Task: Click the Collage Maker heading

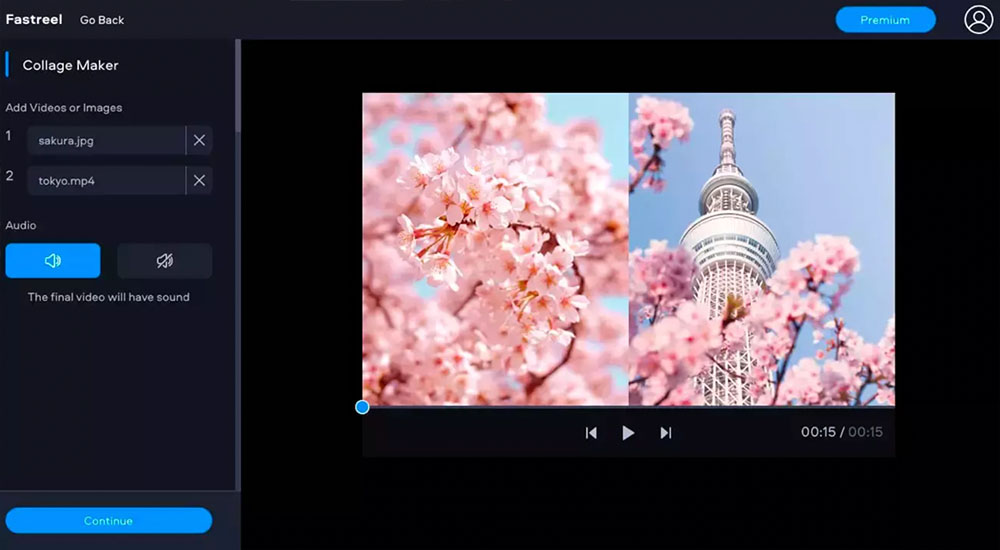Action: click(70, 65)
